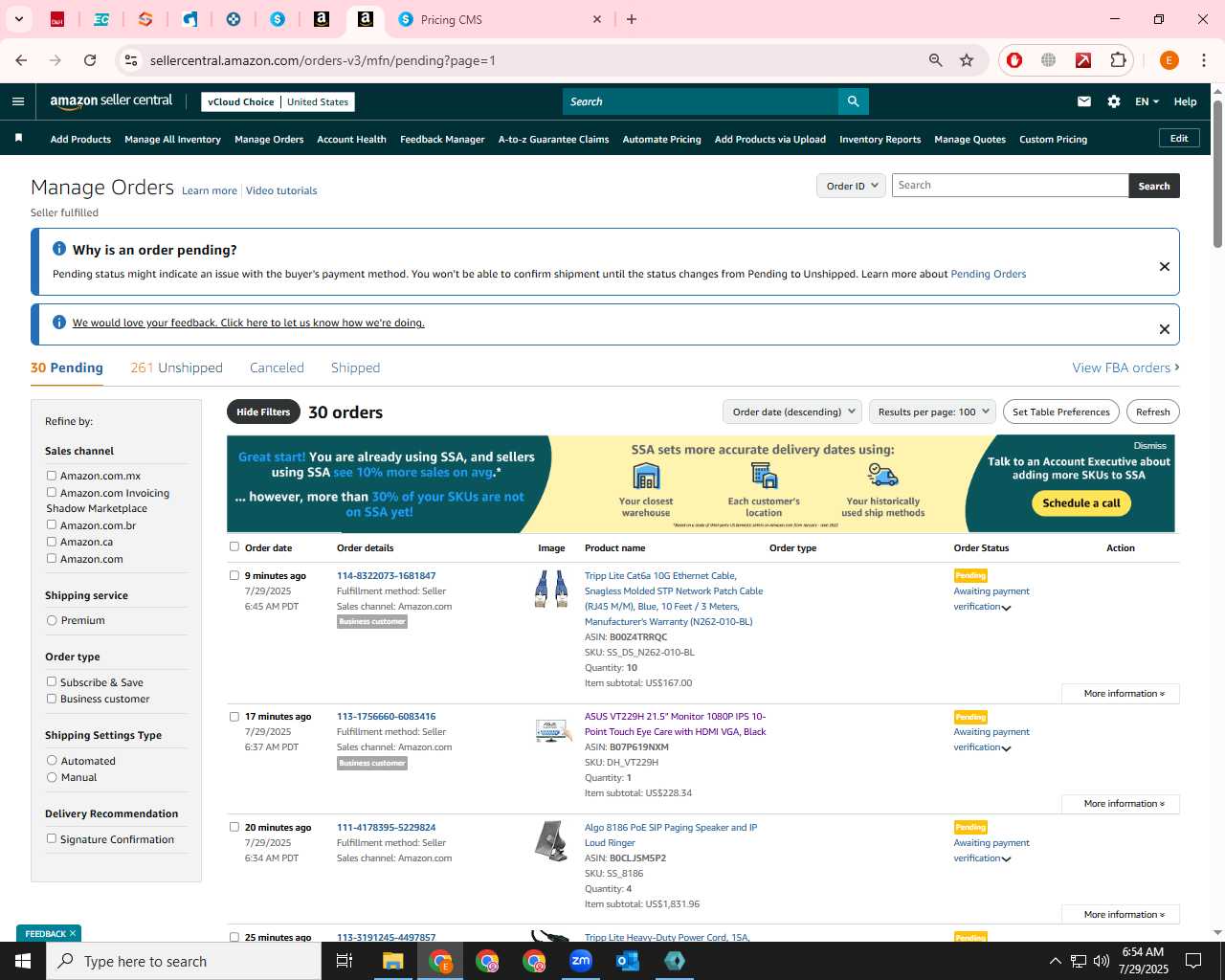Open order link 113-1756660-6083416
This screenshot has height=980, width=1225.
[386, 716]
